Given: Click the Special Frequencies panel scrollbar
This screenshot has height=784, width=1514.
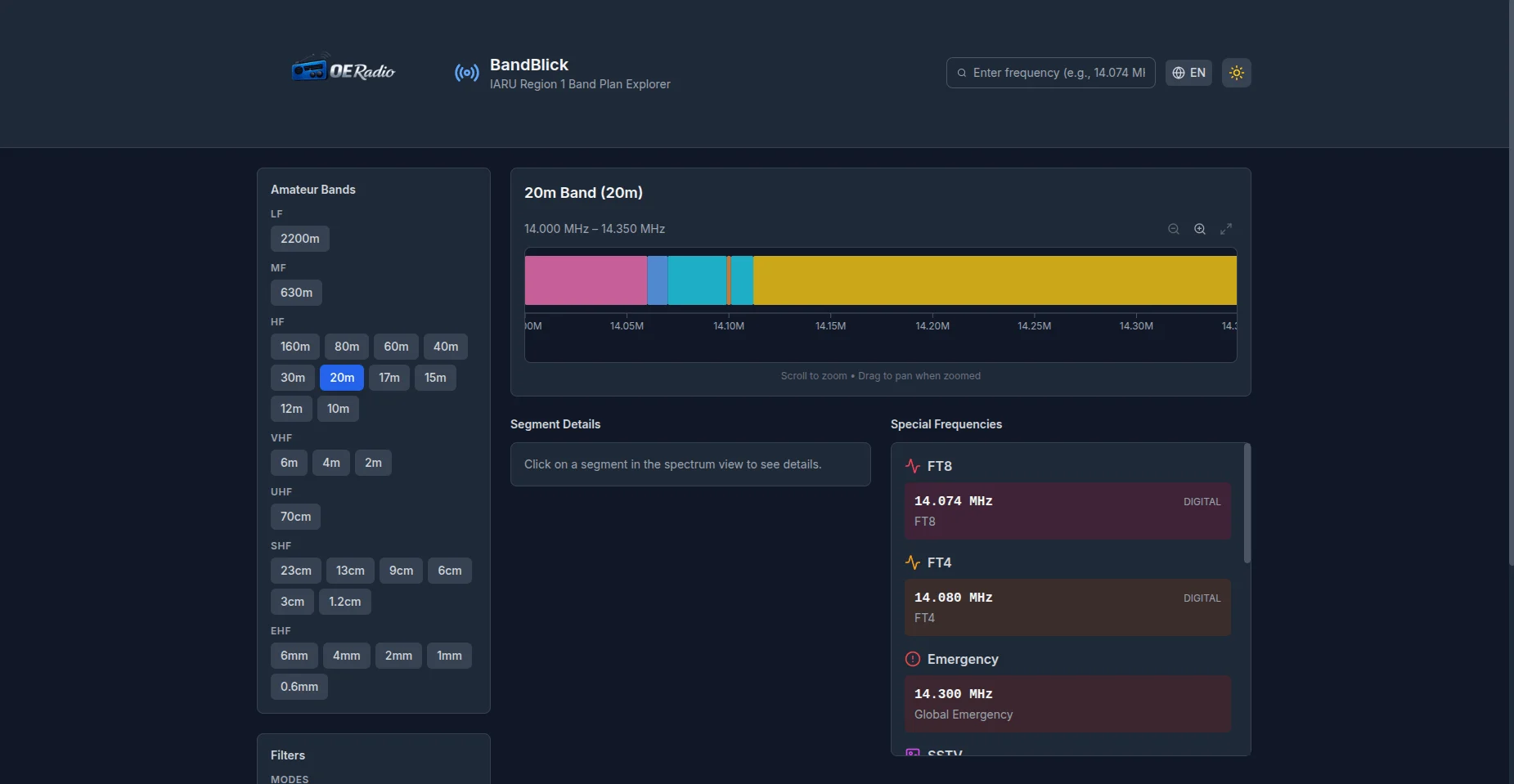Looking at the screenshot, I should (1247, 504).
